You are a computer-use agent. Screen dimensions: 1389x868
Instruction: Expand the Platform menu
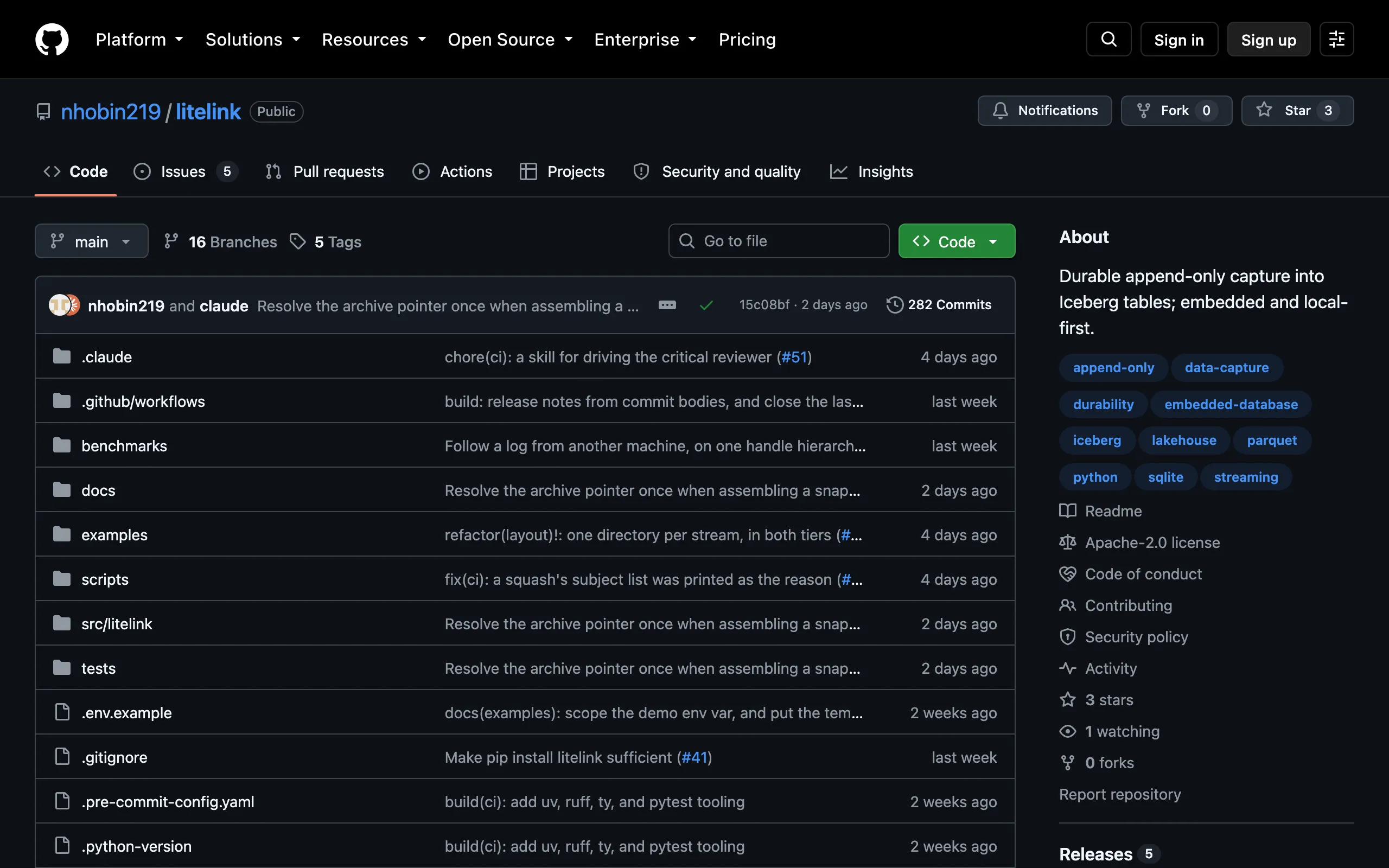point(139,39)
